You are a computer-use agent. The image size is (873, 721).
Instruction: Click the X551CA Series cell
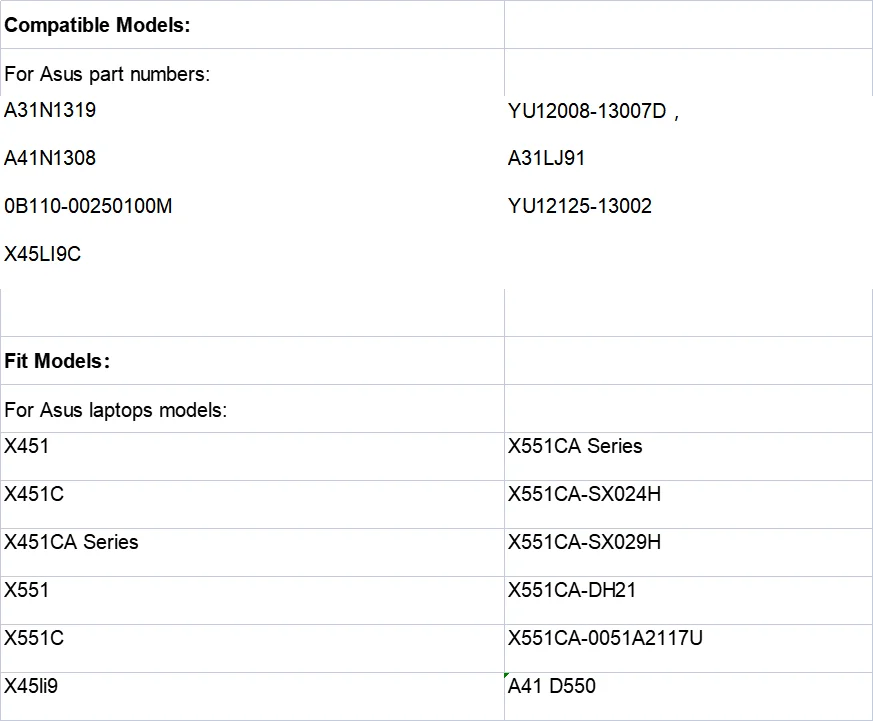(x=575, y=446)
